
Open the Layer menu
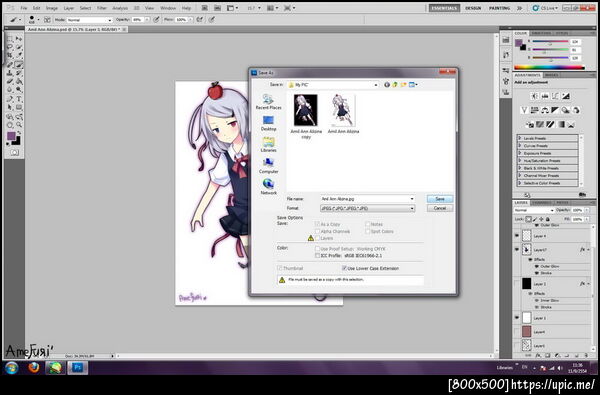[x=68, y=8]
